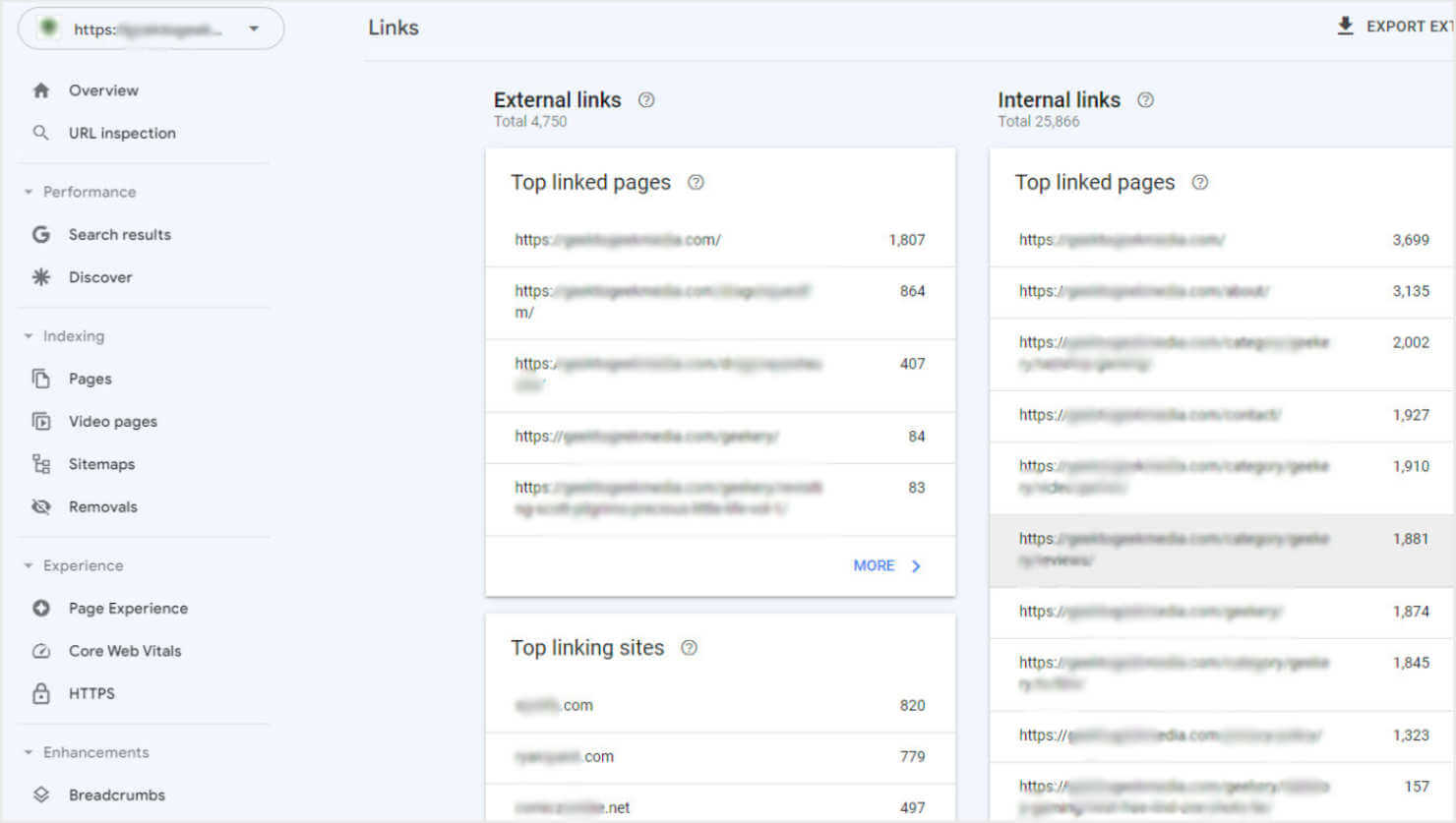This screenshot has width=1456, height=823.
Task: Select the Core Web Vitals icon
Action: (x=40, y=650)
